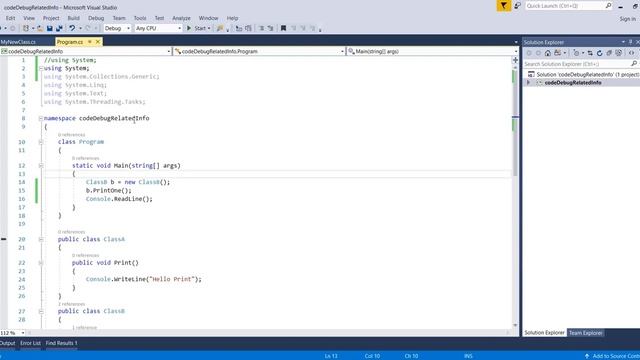Click the New Project toolbar icon

[26, 29]
